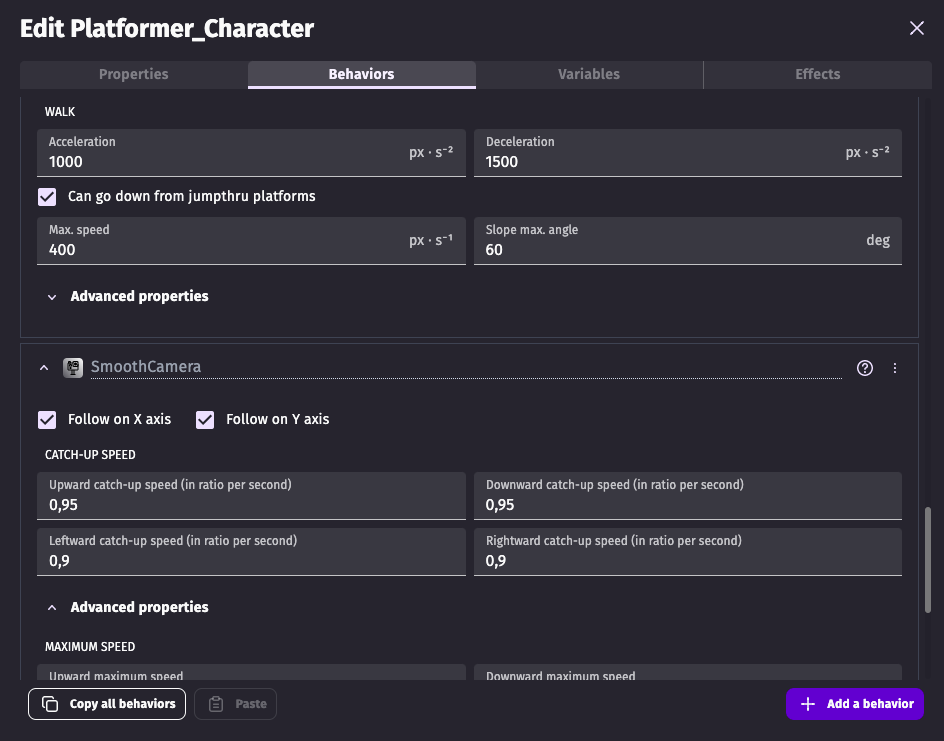Switch to the Properties tab
Viewport: 944px width, 741px height.
click(134, 75)
